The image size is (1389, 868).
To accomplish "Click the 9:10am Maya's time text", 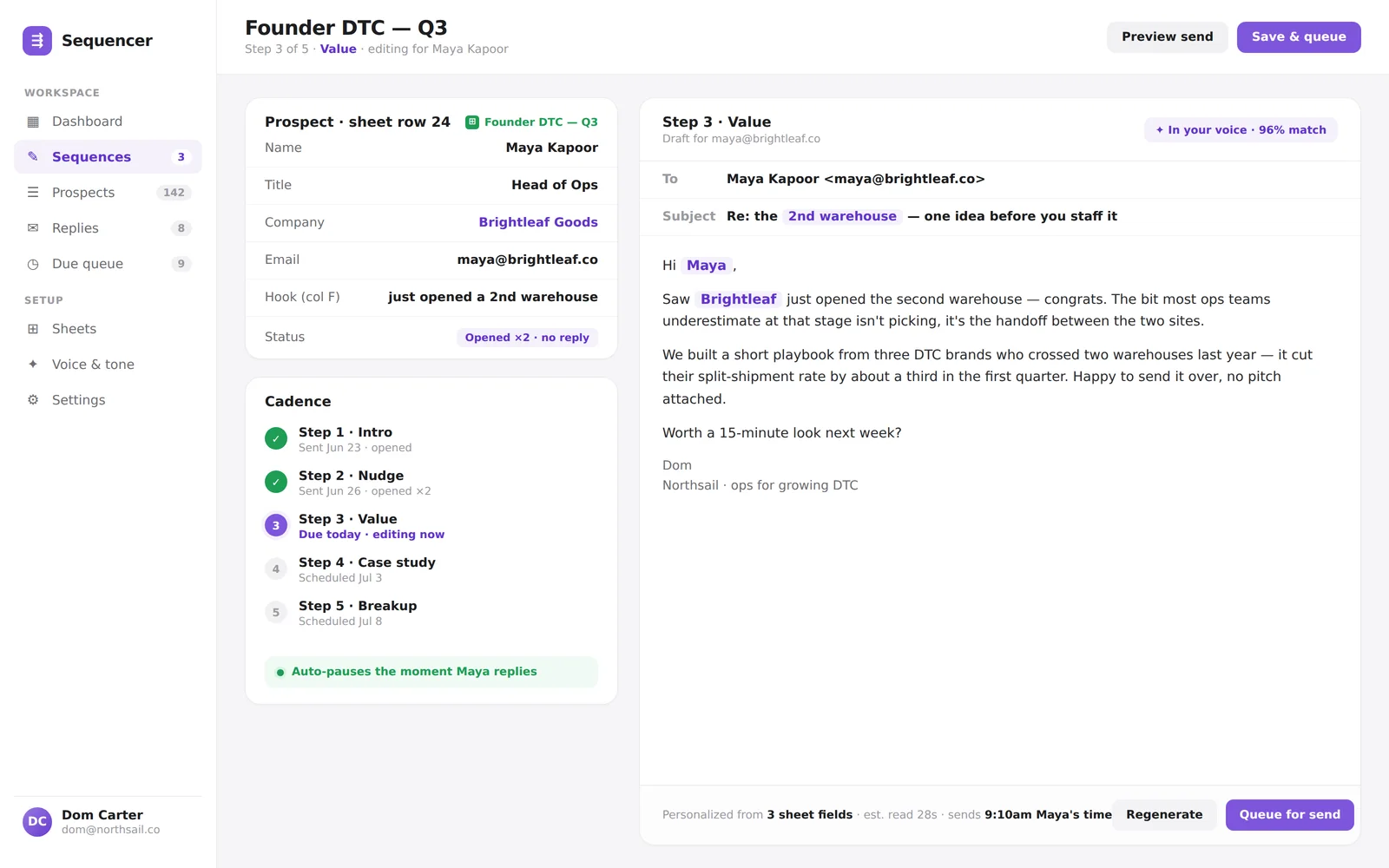I will coord(1048,815).
